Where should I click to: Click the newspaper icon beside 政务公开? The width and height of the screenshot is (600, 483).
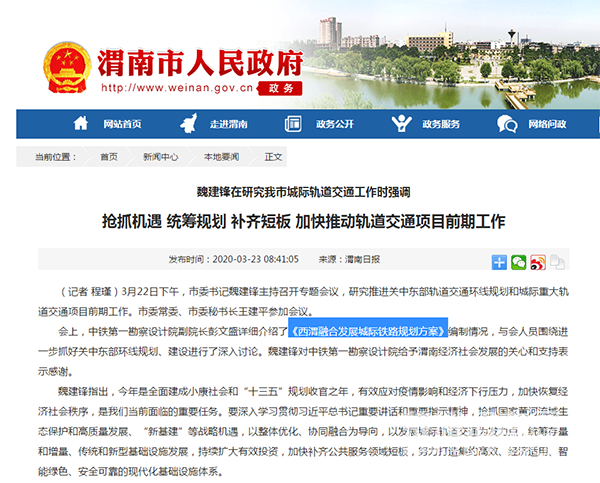(293, 124)
